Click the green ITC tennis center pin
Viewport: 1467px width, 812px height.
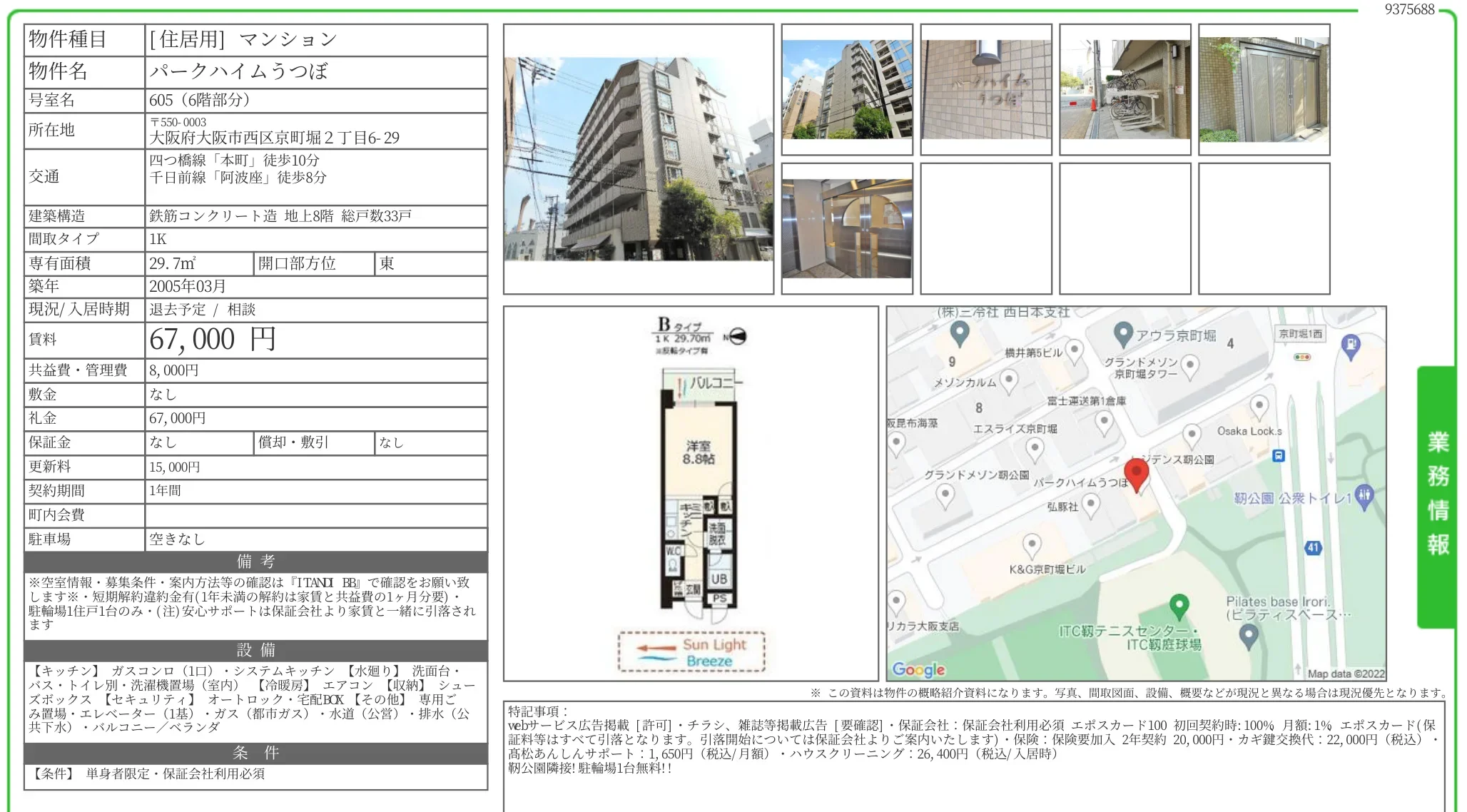[x=1179, y=606]
